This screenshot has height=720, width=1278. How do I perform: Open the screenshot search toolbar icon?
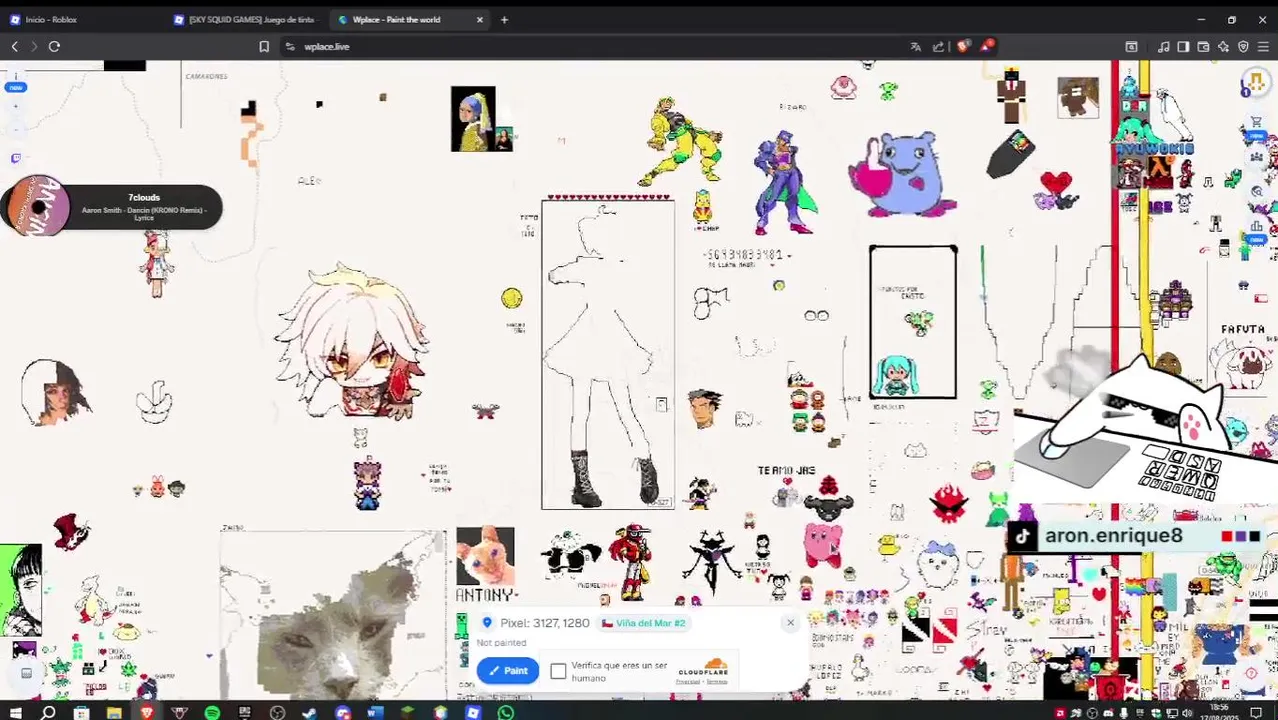(1132, 46)
